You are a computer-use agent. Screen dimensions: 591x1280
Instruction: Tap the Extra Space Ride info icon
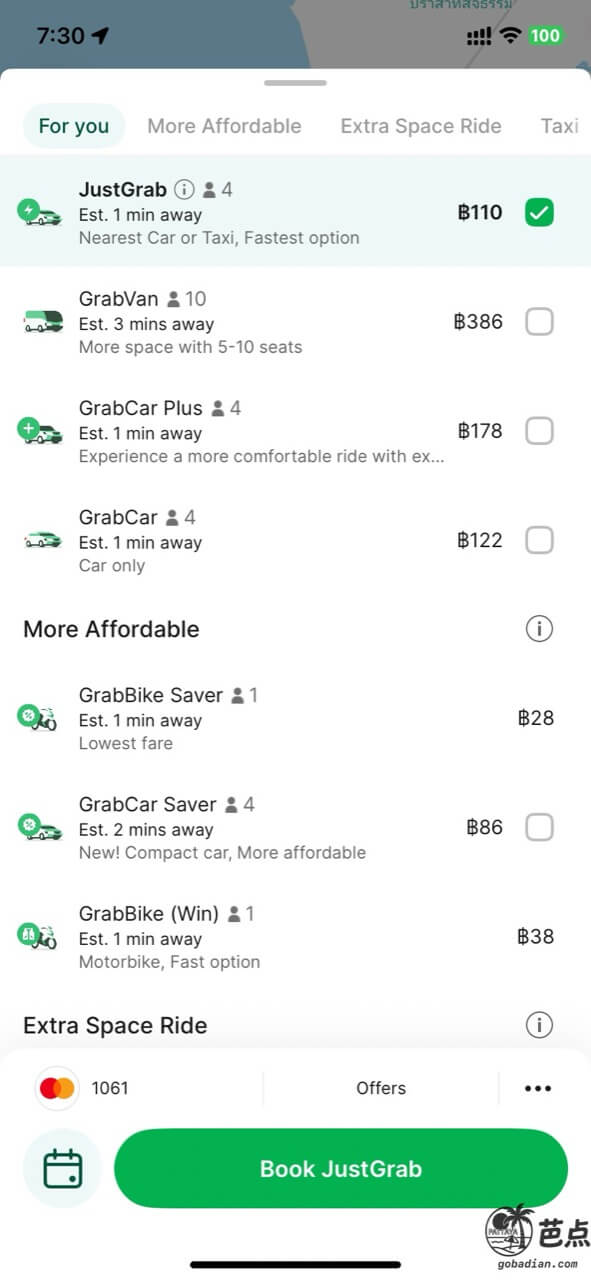(539, 1025)
